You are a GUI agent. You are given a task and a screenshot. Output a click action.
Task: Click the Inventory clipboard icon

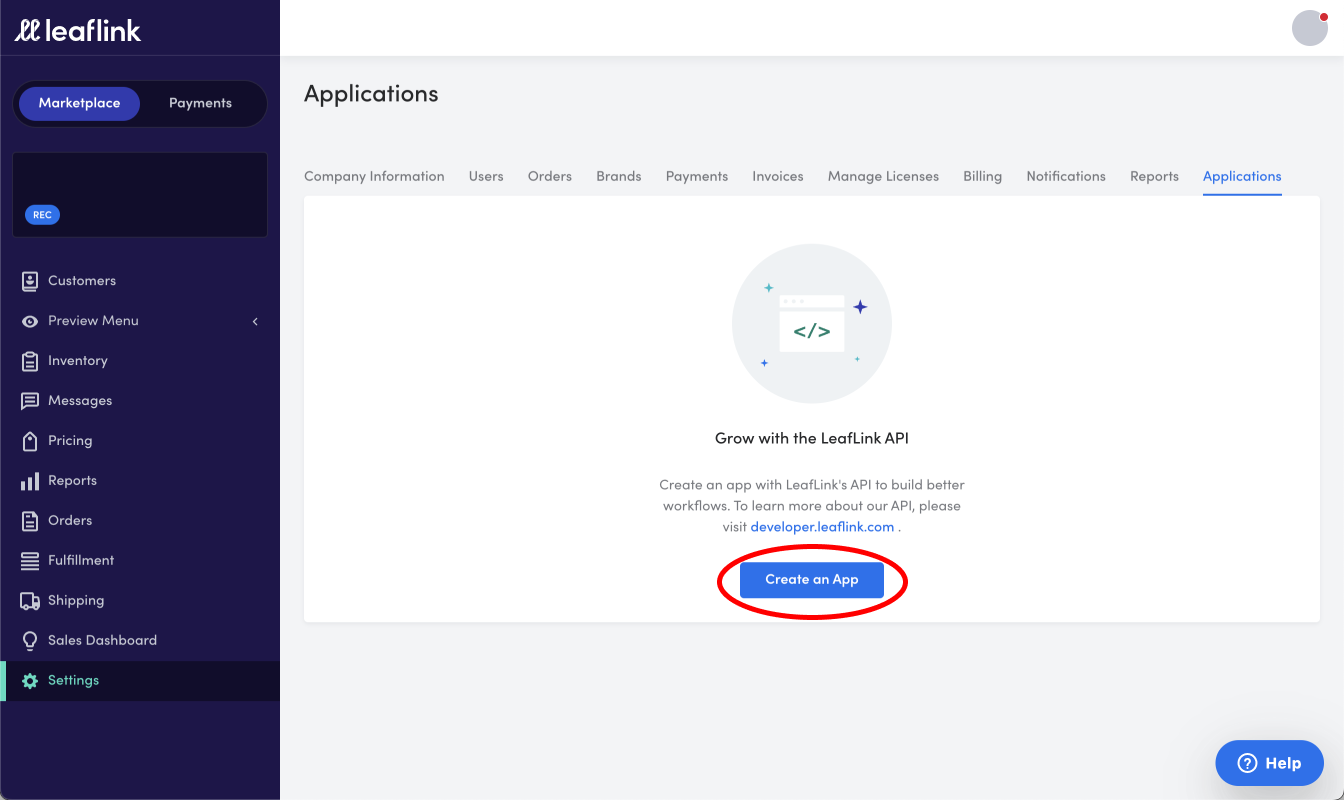pyautogui.click(x=30, y=361)
